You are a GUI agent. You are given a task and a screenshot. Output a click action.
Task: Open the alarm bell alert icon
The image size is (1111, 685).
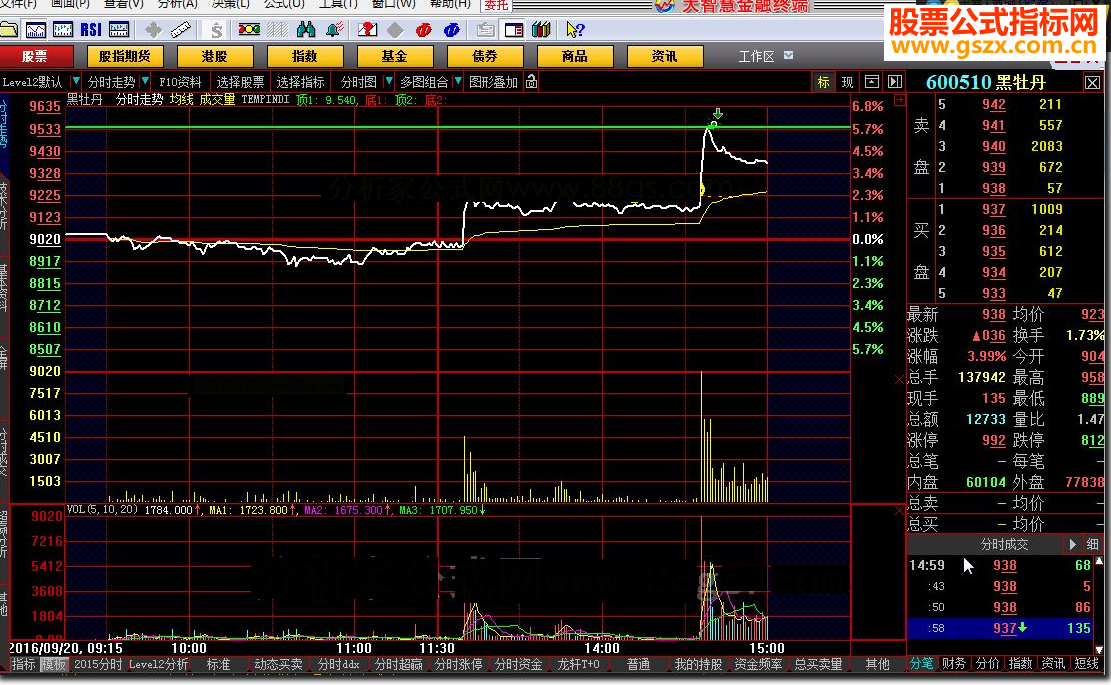point(334,30)
